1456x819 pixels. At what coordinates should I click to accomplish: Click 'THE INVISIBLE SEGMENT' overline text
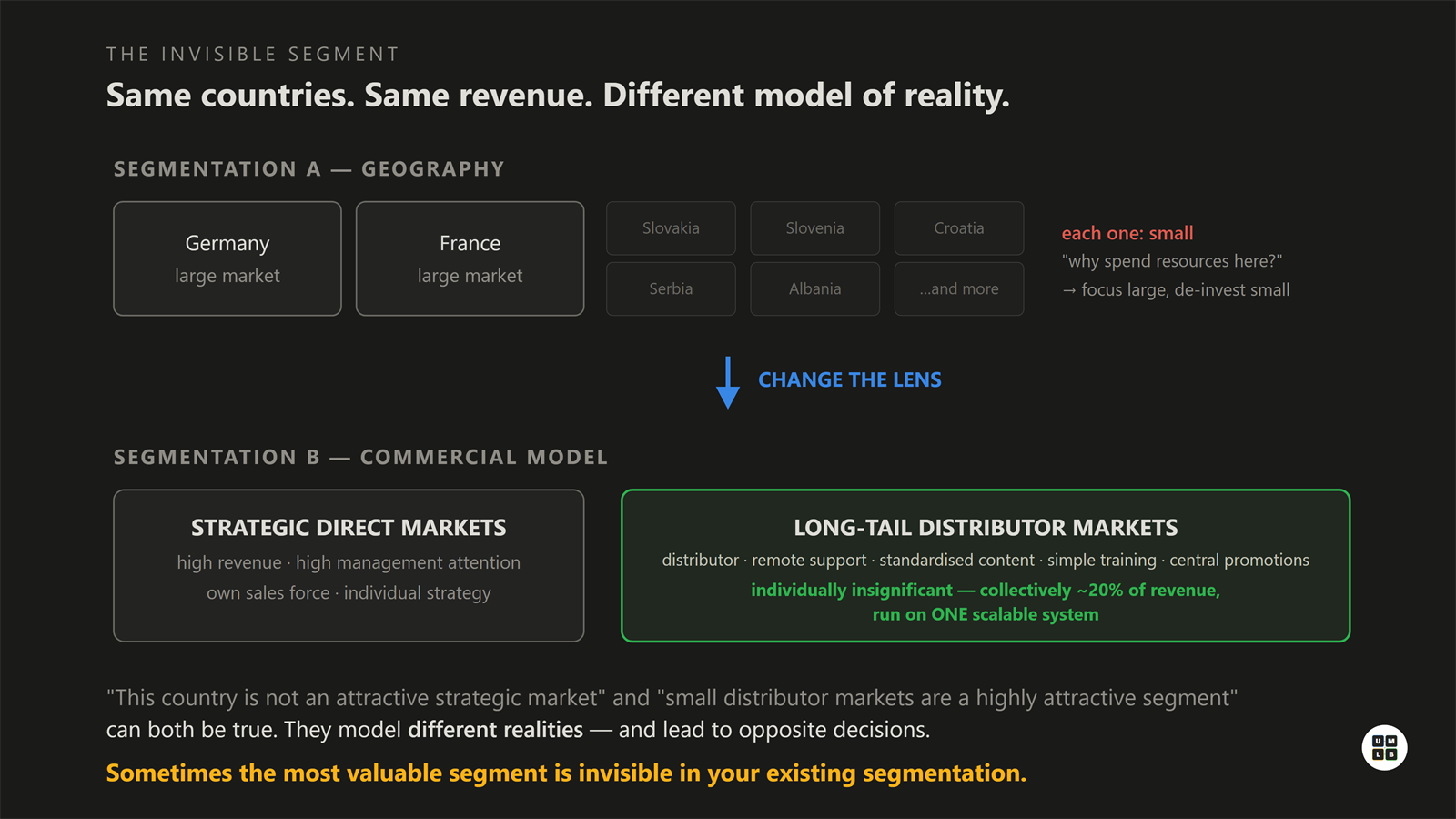[x=253, y=55]
